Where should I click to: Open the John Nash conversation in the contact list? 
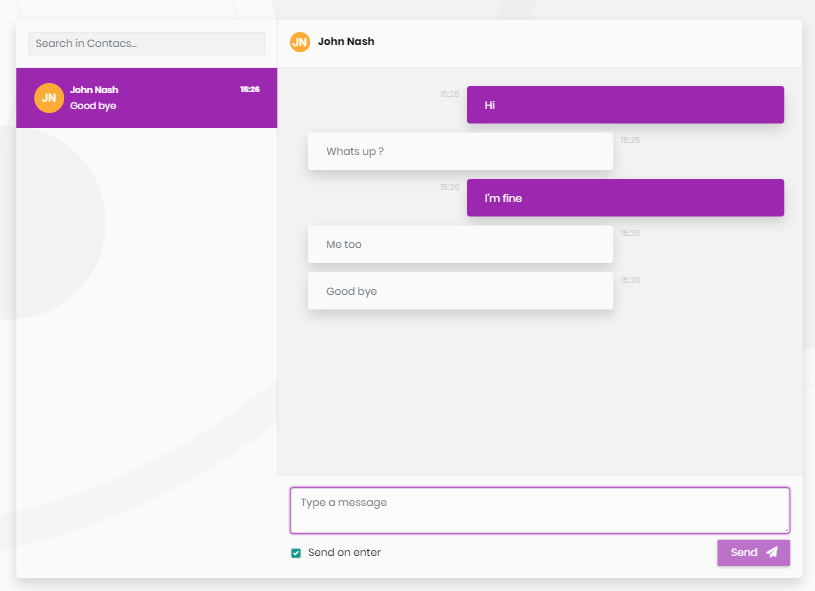tap(147, 98)
